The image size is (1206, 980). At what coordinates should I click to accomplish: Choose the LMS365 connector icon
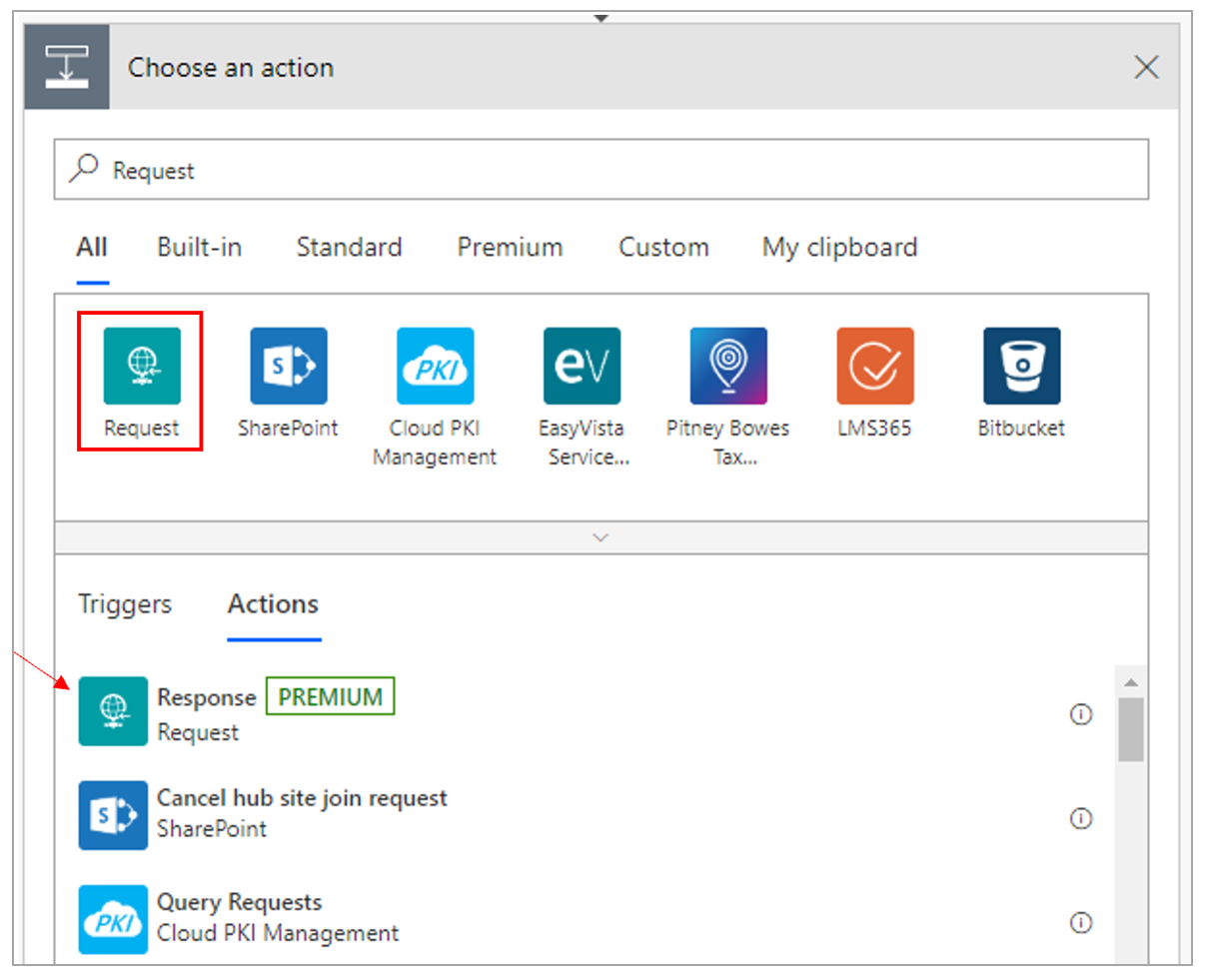point(875,366)
